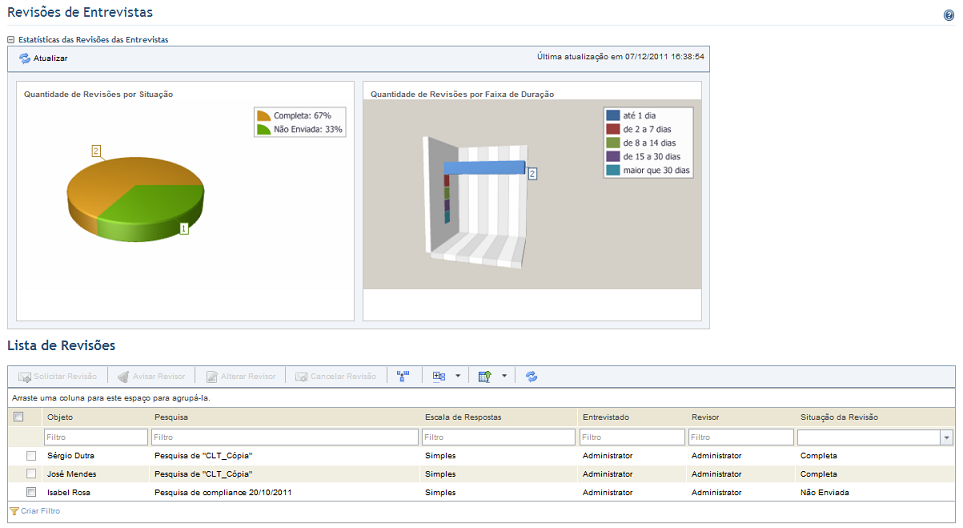The height and width of the screenshot is (528, 963).
Task: Click the label 1 on the pie chart
Action: click(184, 228)
